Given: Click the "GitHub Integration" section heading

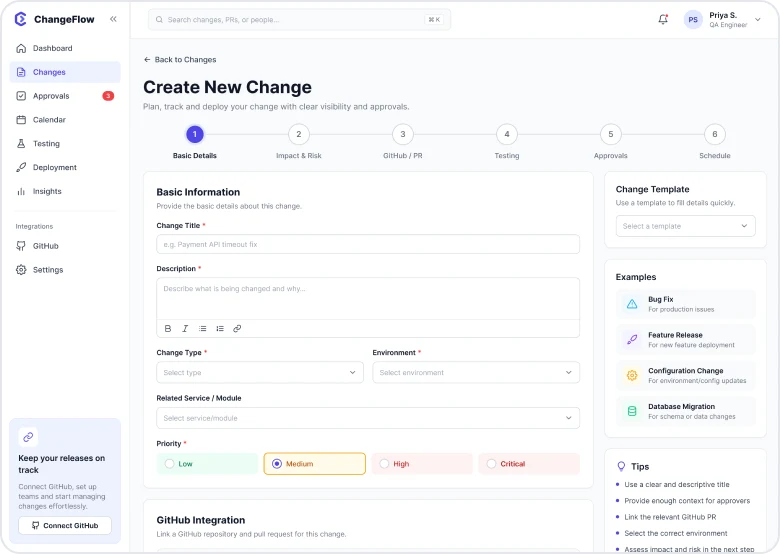Looking at the screenshot, I should click(201, 520).
